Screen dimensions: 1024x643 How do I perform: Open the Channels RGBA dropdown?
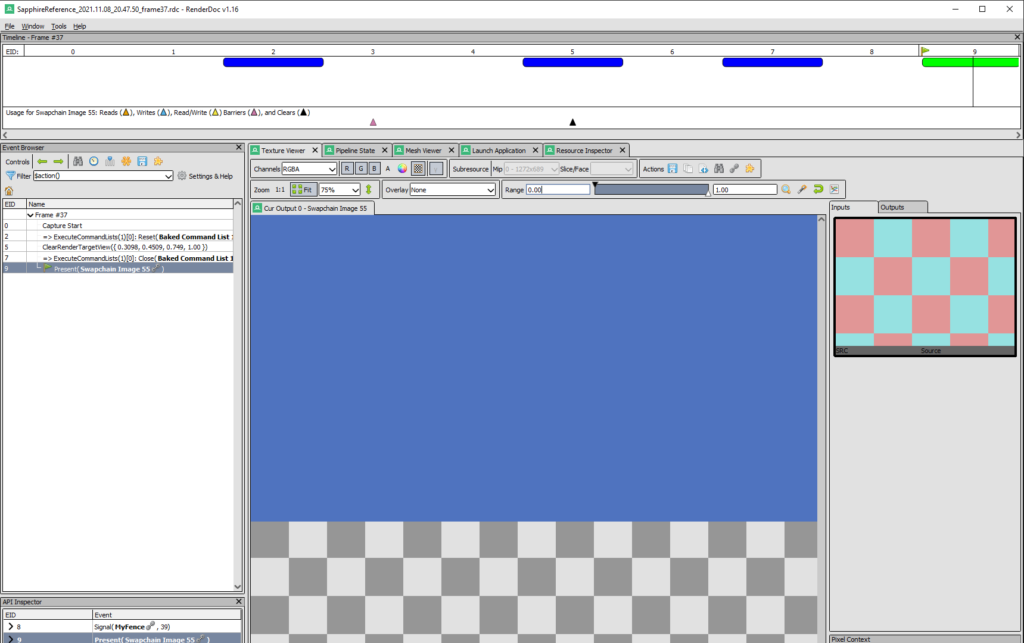[x=309, y=169]
